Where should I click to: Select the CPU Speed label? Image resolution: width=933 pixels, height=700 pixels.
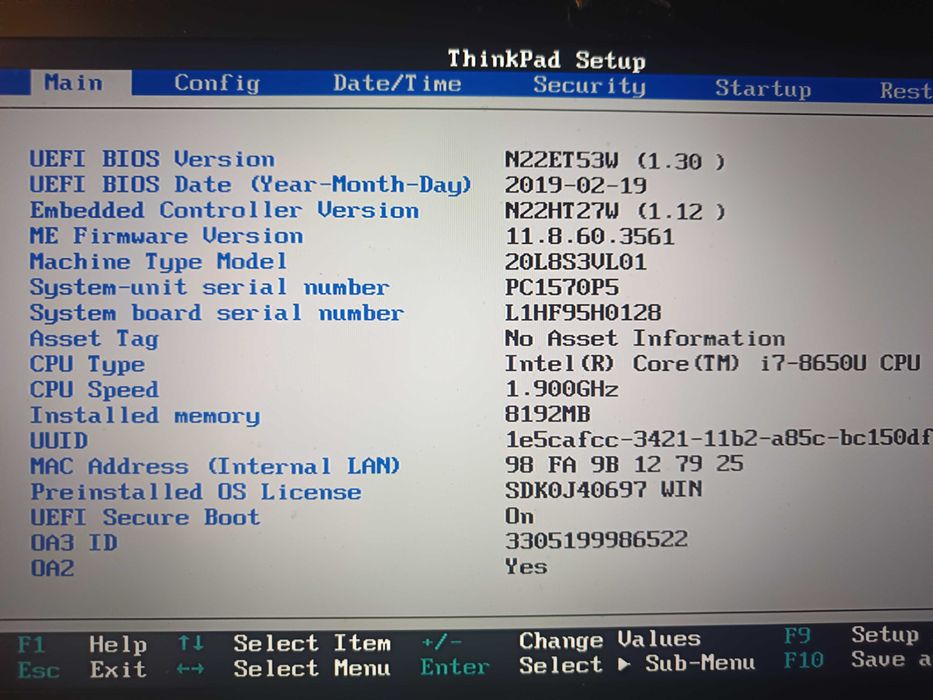tap(95, 390)
